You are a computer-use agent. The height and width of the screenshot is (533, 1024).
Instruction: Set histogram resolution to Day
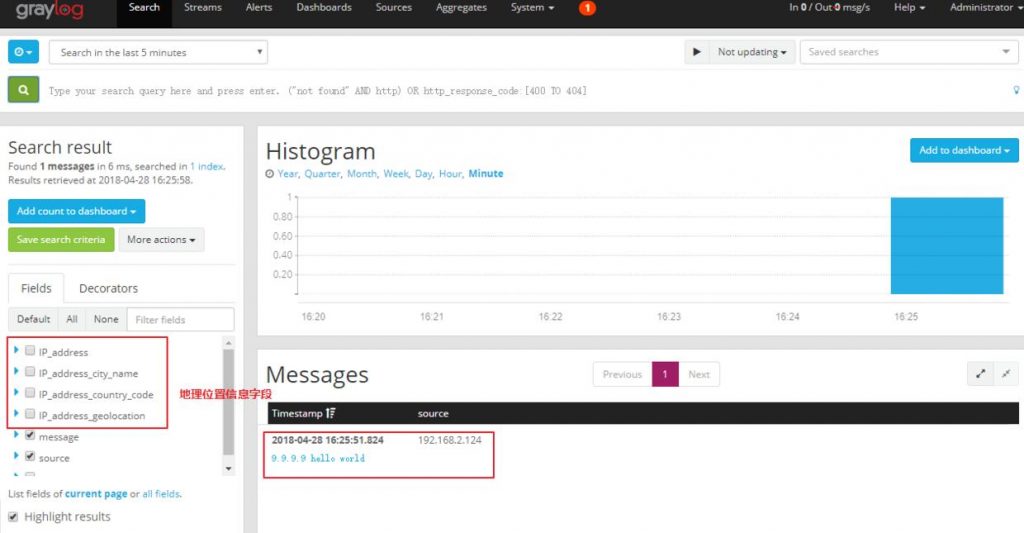point(424,174)
